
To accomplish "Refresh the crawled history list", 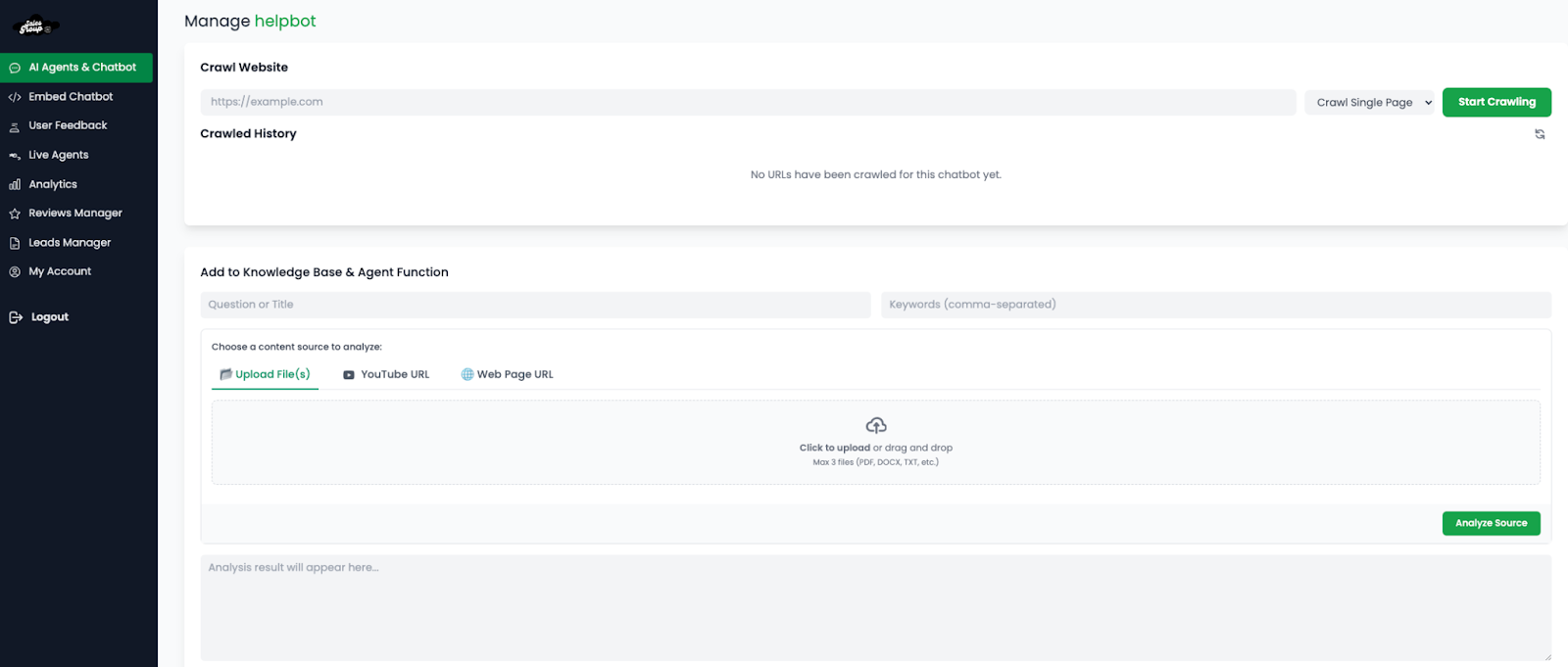I will (1540, 134).
